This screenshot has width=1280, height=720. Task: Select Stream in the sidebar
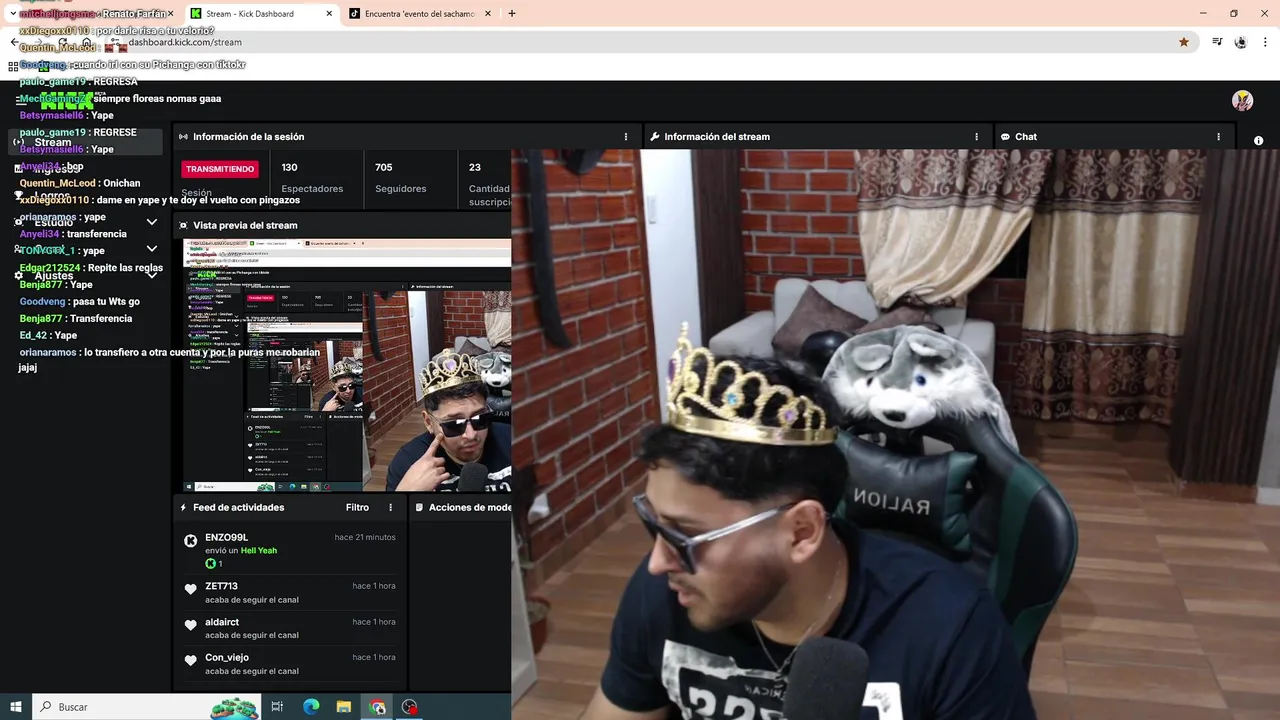pyautogui.click(x=85, y=142)
